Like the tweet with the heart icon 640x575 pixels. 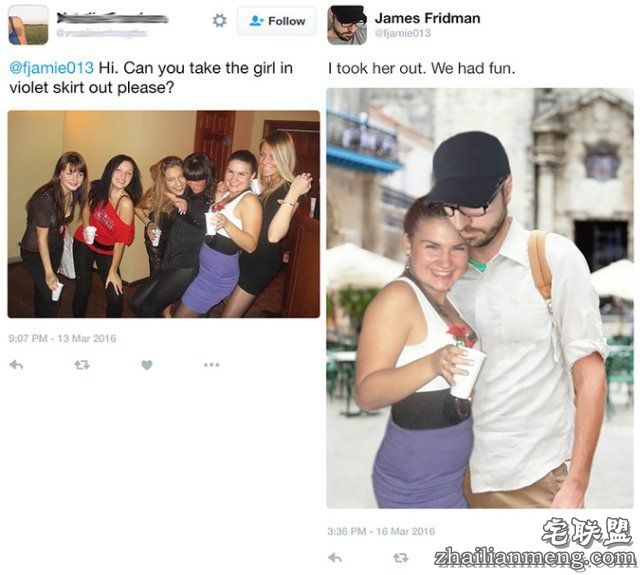click(x=147, y=365)
